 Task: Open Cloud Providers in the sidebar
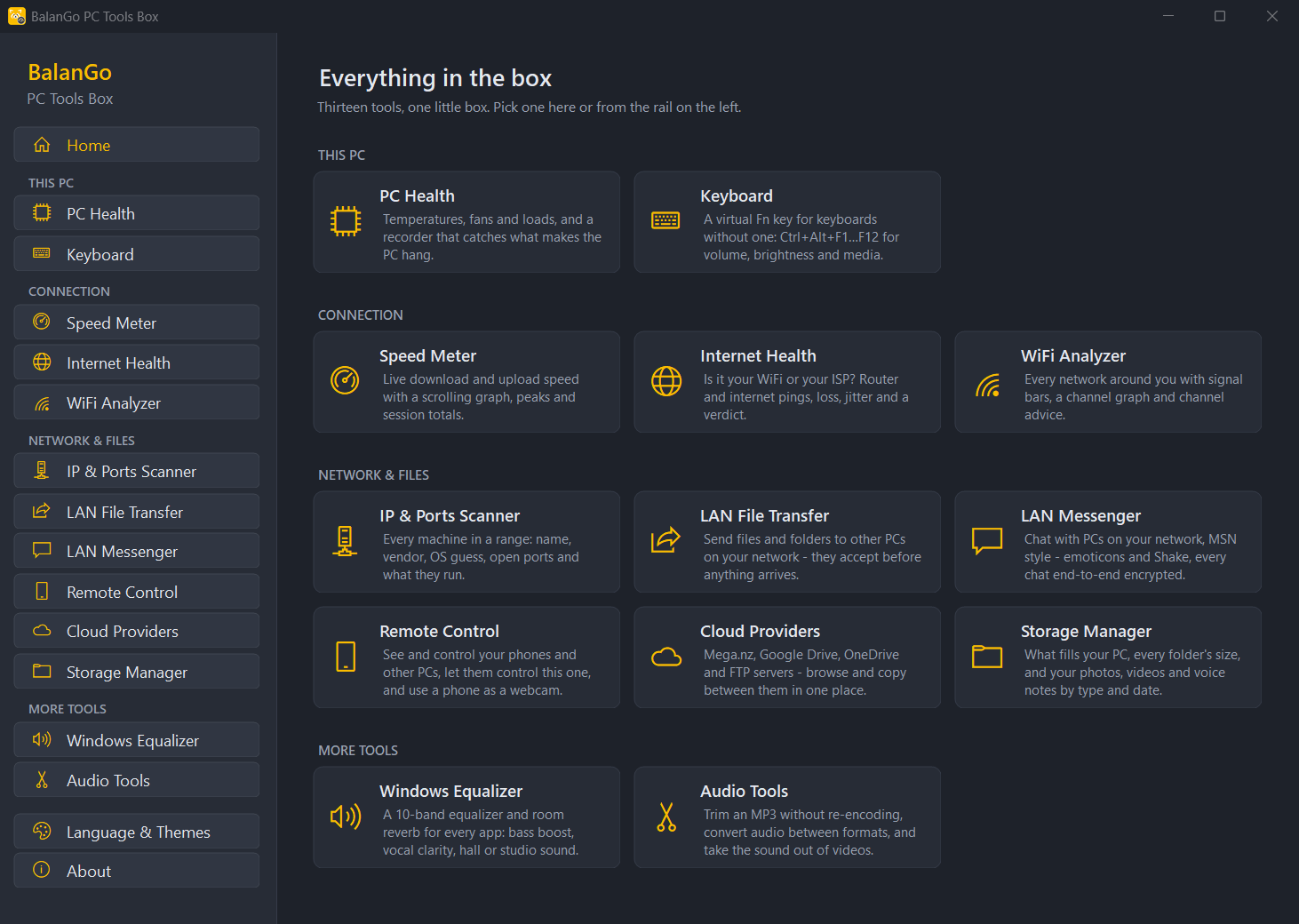137,631
